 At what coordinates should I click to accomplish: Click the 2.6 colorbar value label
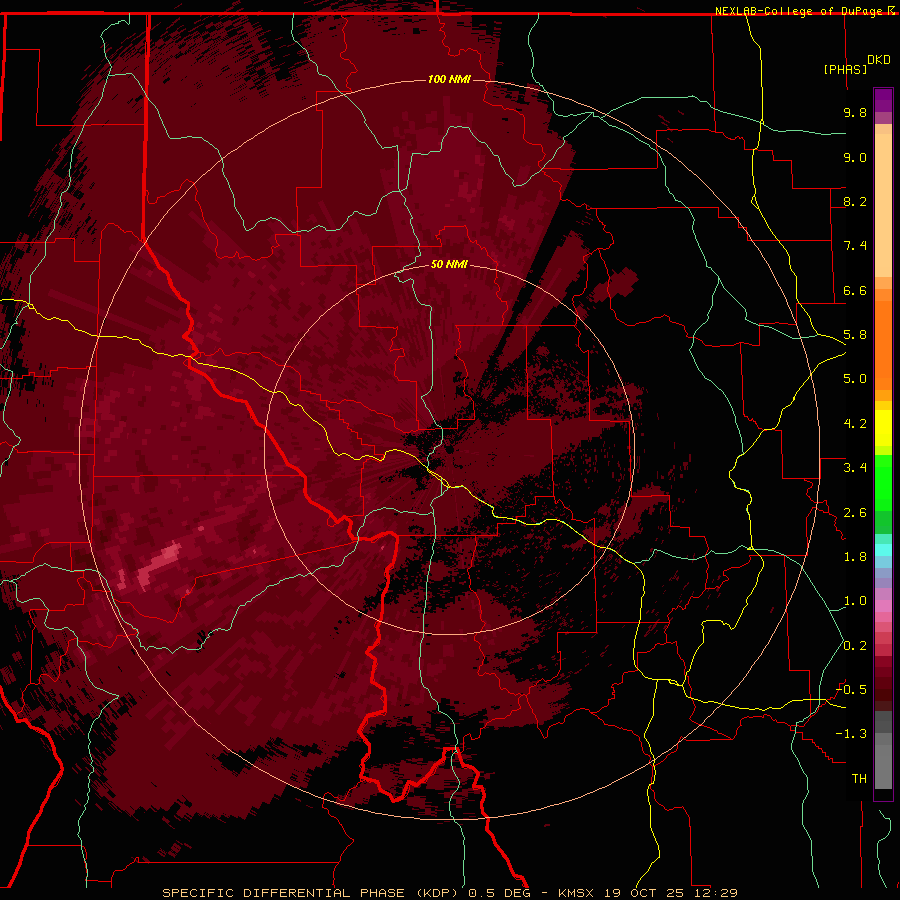855,513
